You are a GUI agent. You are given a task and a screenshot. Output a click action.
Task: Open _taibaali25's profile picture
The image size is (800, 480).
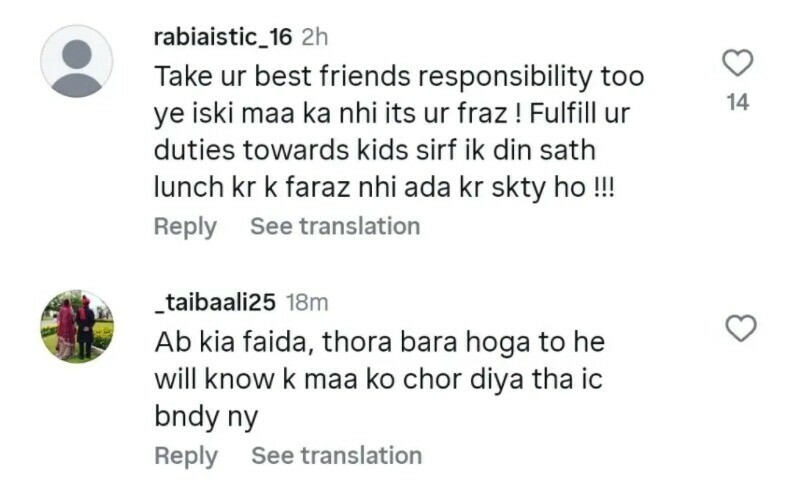[76, 326]
